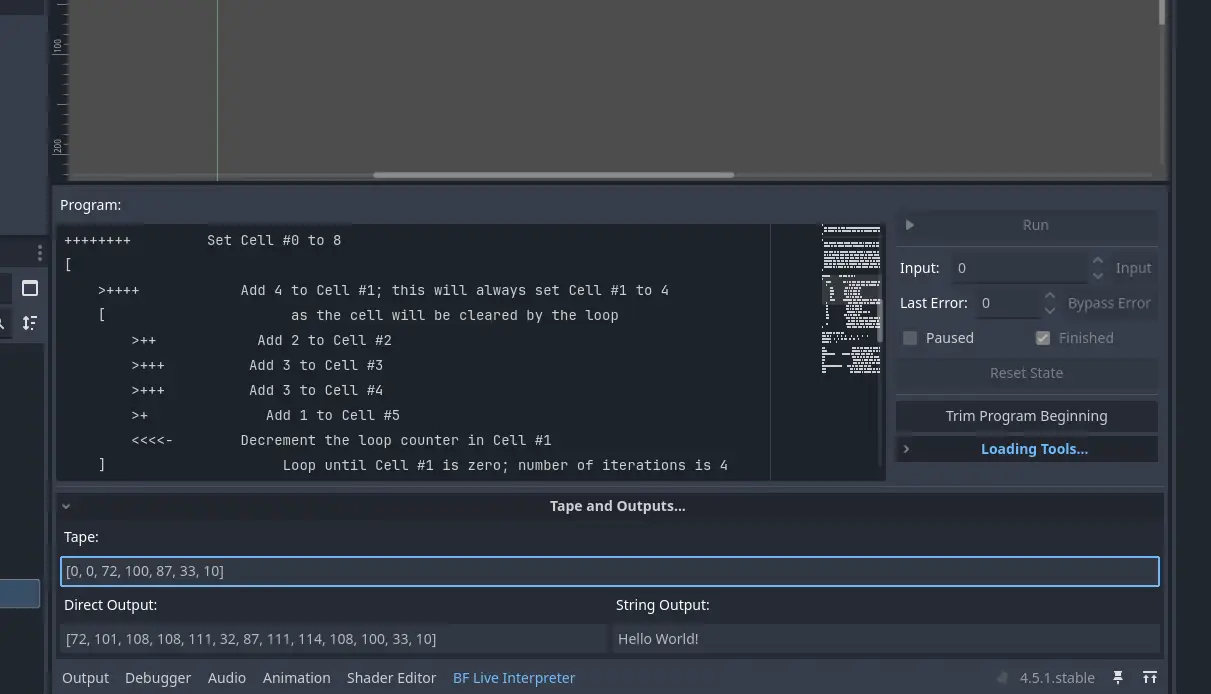The width and height of the screenshot is (1211, 694).
Task: Click the panel layout icon in left dock
Action: pyautogui.click(x=30, y=288)
